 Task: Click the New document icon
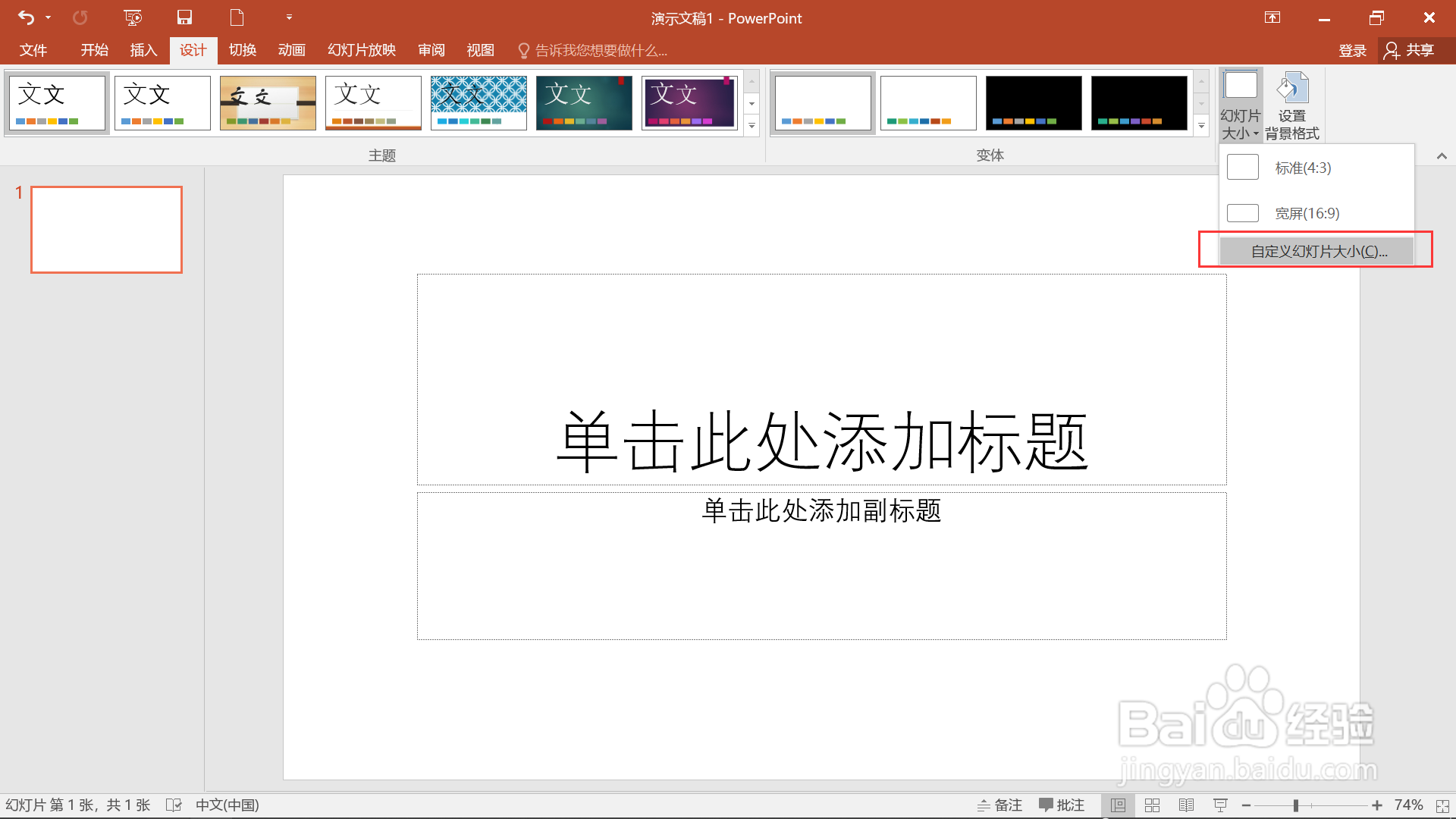tap(237, 17)
